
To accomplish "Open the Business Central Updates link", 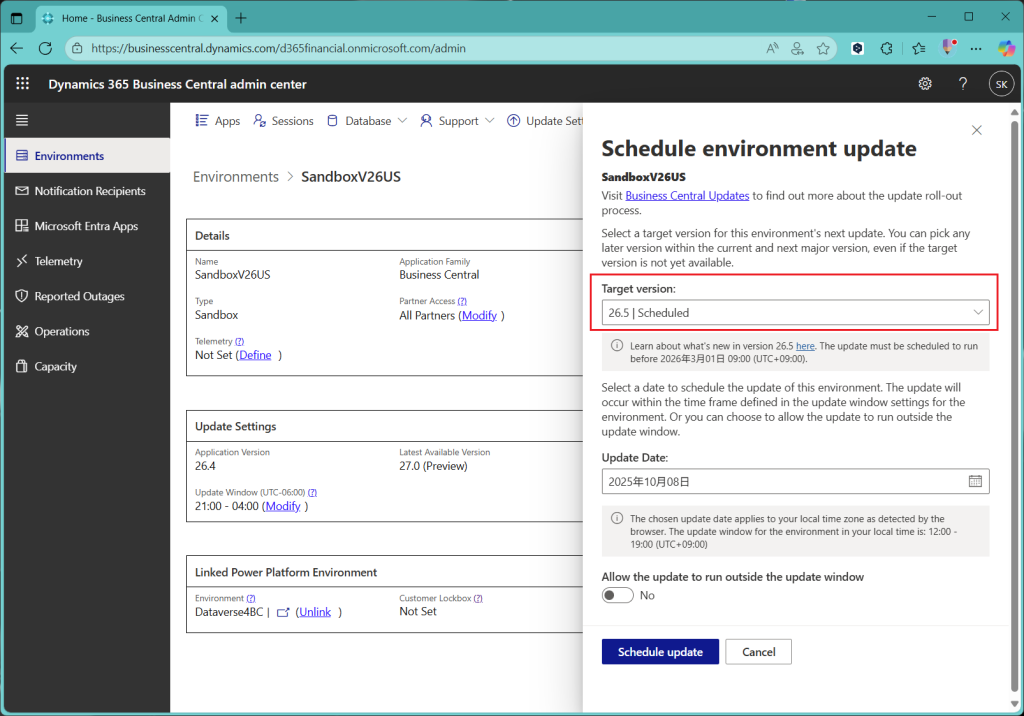I will coord(687,196).
